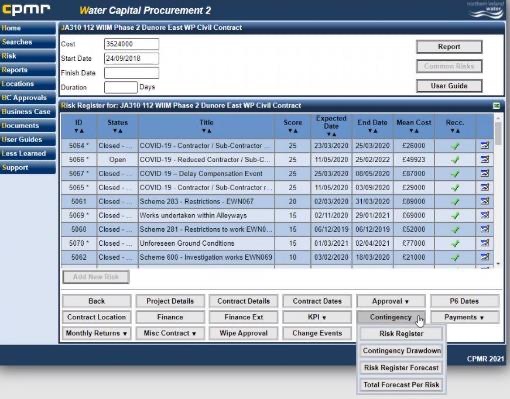Open User Guides in sidebar
The image size is (510, 399).
coord(28,139)
